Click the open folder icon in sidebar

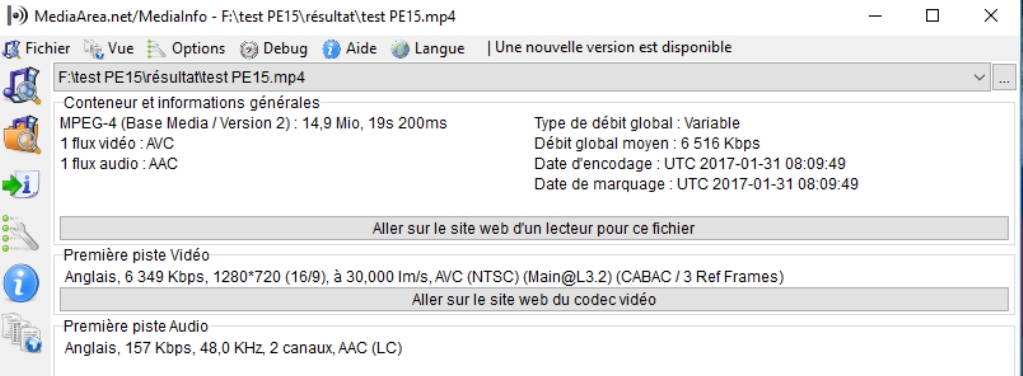22,134
